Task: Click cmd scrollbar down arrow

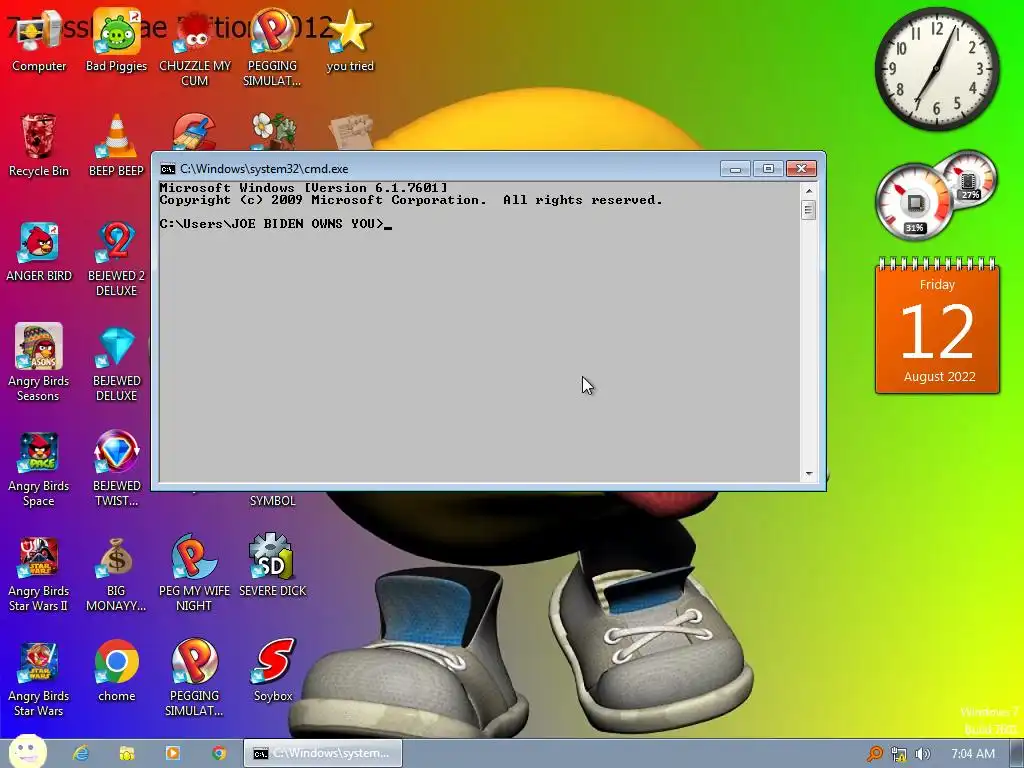Action: click(x=808, y=473)
